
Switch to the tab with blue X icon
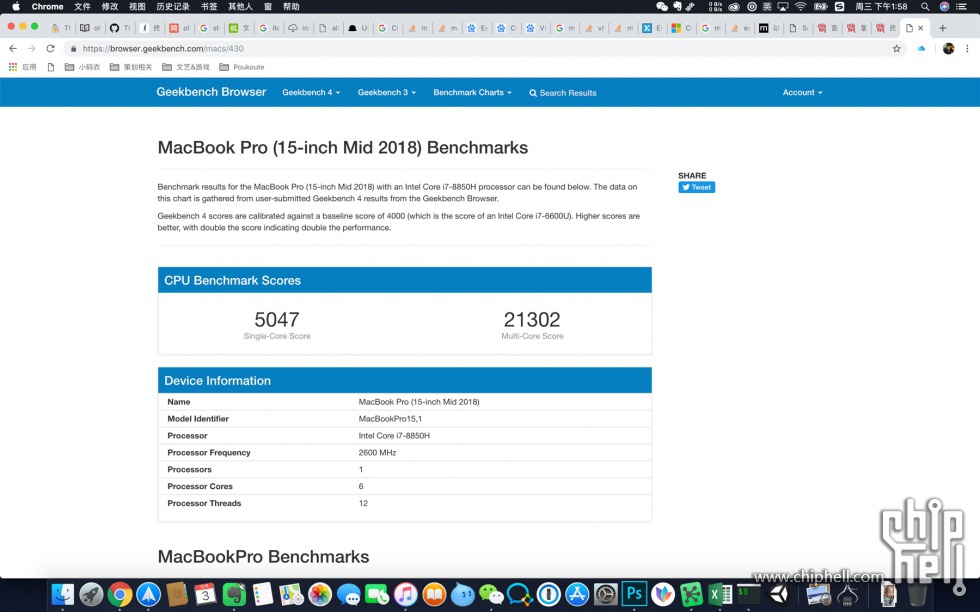(653, 28)
